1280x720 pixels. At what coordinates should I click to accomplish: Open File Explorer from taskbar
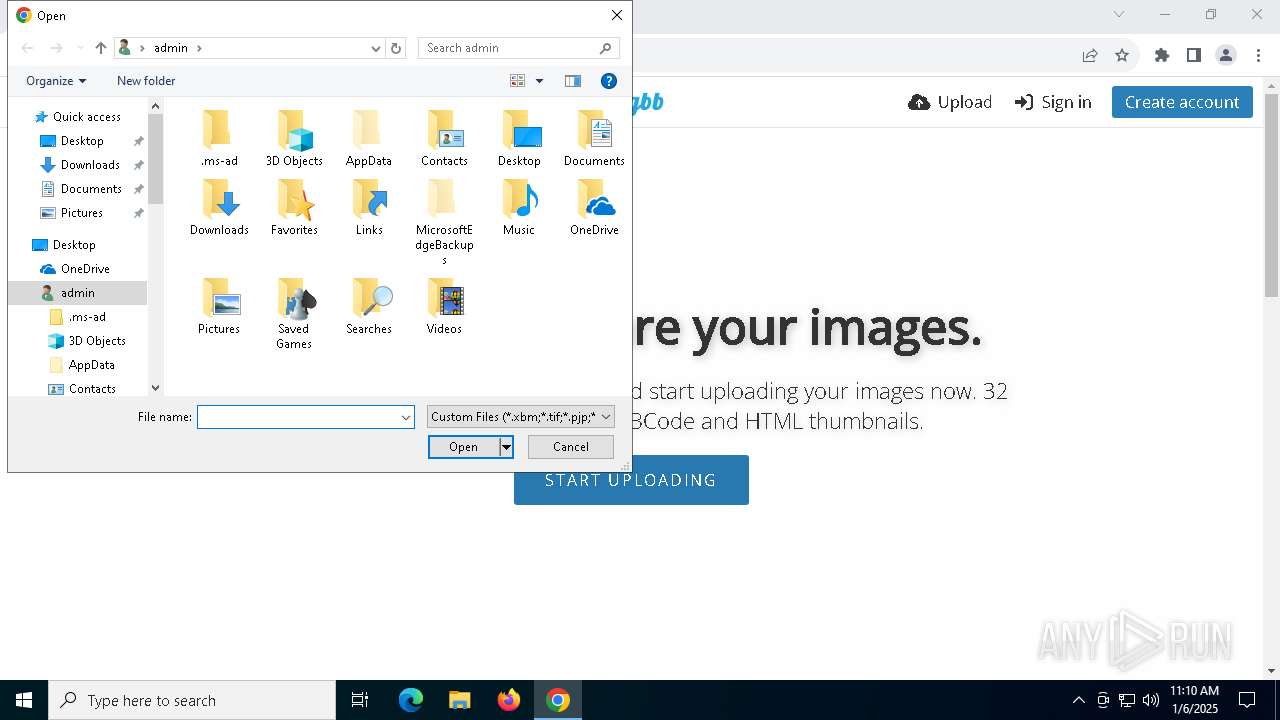460,700
